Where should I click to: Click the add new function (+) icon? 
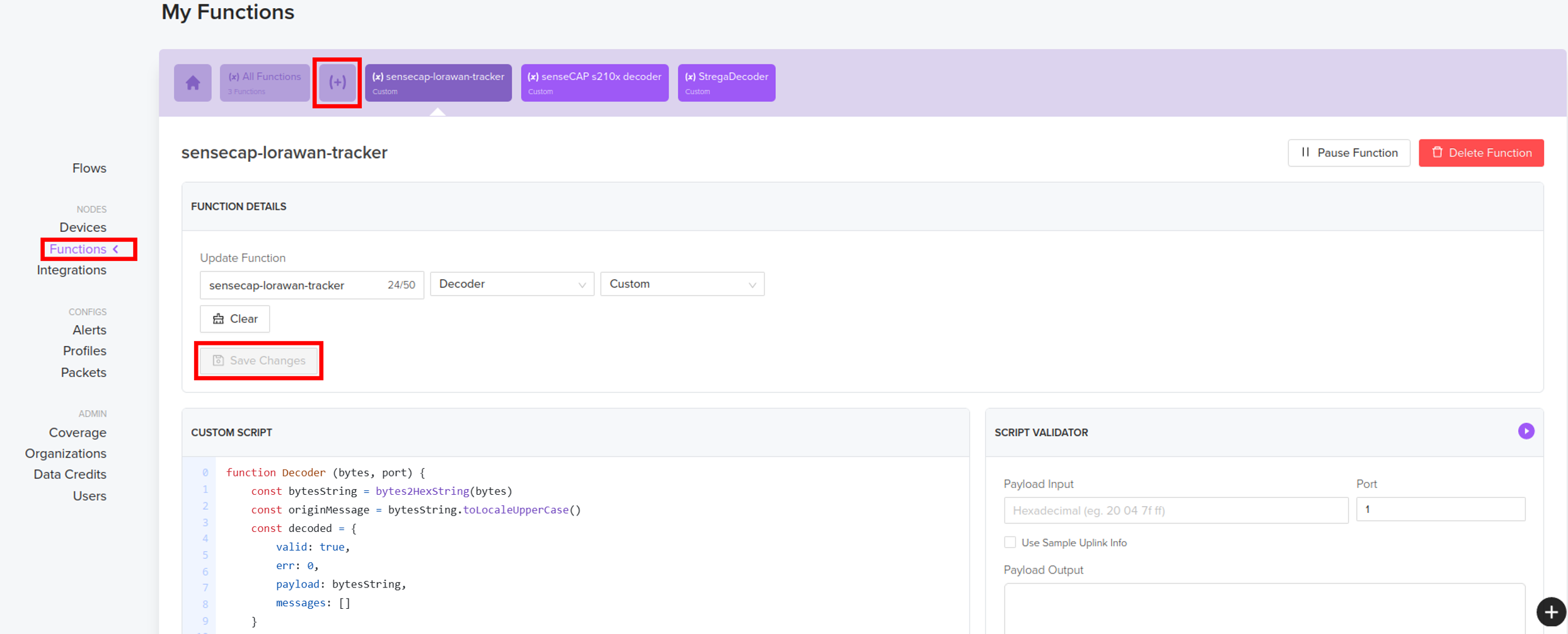(337, 83)
